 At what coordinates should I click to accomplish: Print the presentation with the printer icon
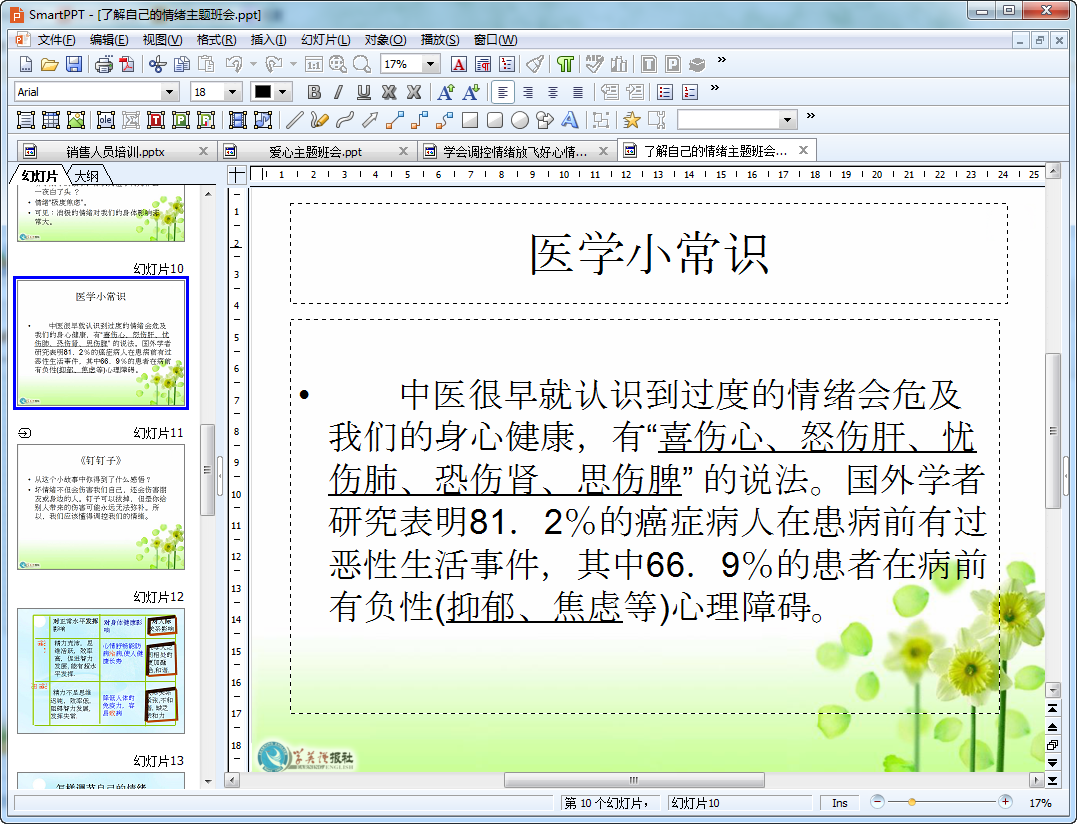104,65
